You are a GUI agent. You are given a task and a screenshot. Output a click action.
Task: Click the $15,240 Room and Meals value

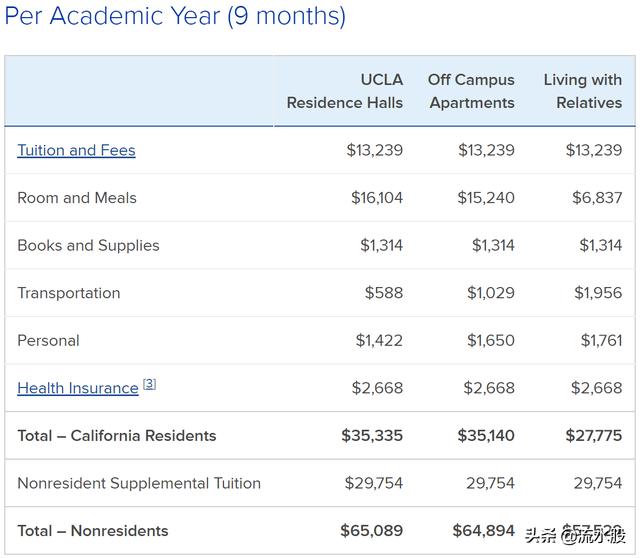point(486,198)
